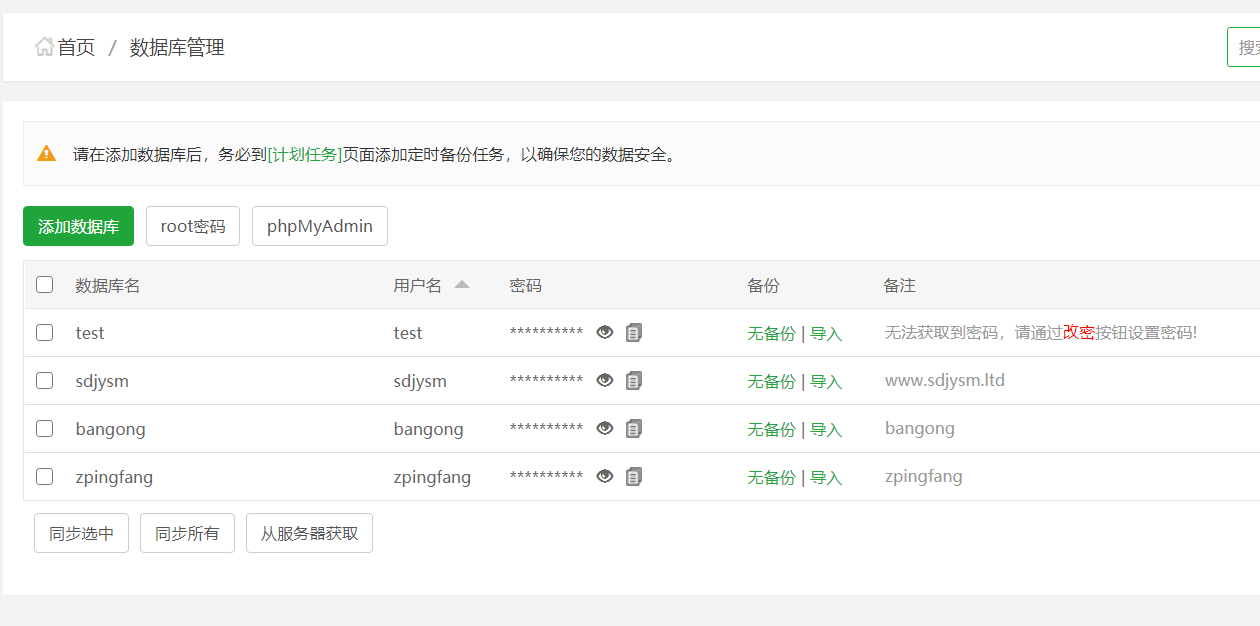The width and height of the screenshot is (1260, 626).
Task: Click the orange warning triangle icon
Action: click(47, 154)
